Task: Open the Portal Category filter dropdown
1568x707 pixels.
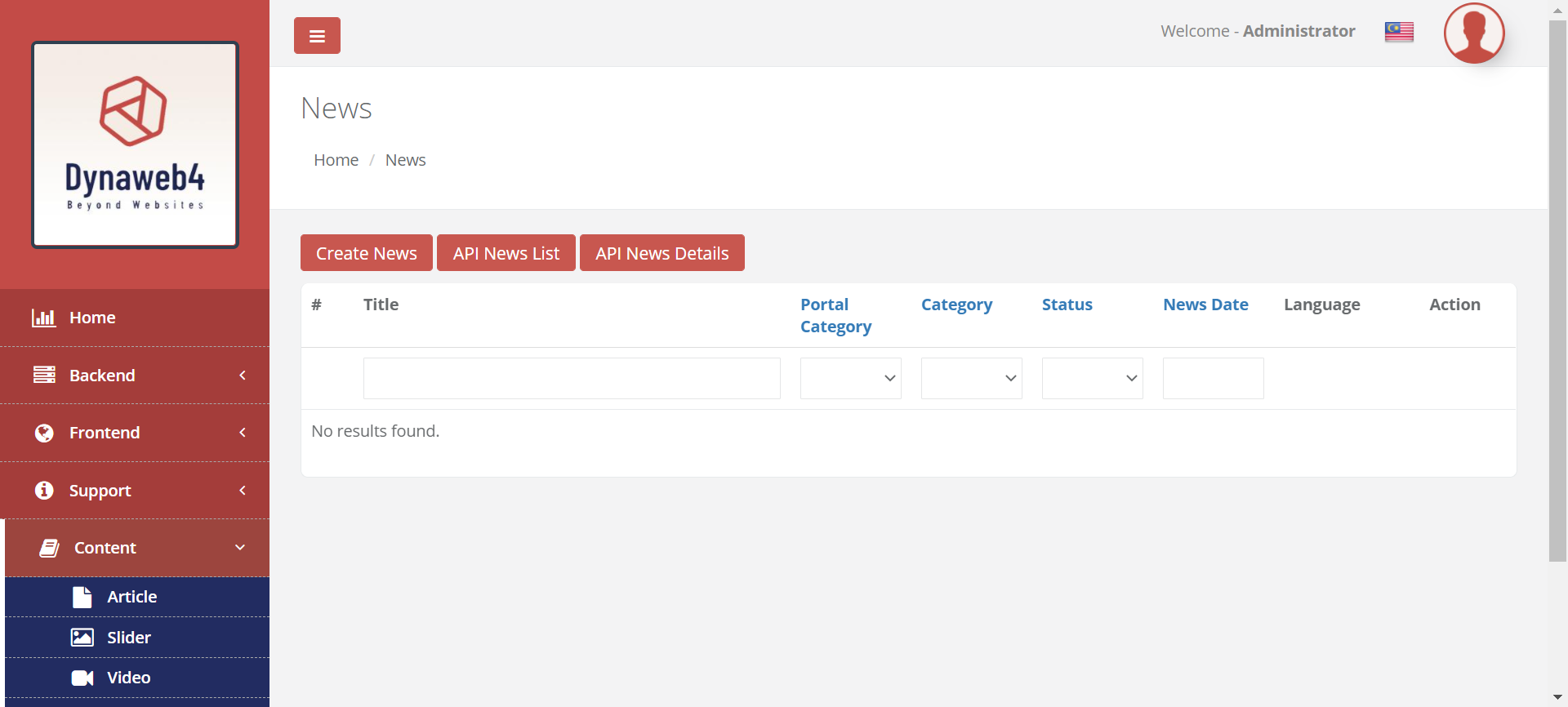Action: [850, 378]
